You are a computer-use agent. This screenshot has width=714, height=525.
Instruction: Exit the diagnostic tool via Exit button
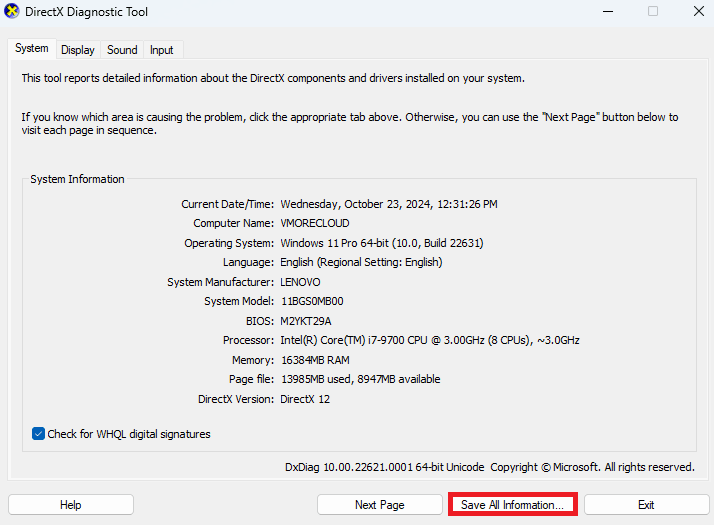[x=647, y=505]
